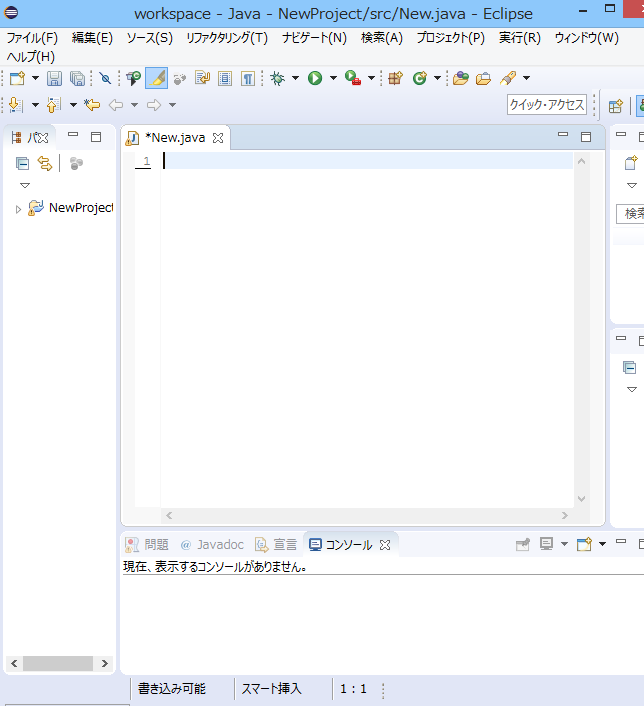Switch to the 問題 tab
Screen dimensions: 644x706
click(x=147, y=545)
